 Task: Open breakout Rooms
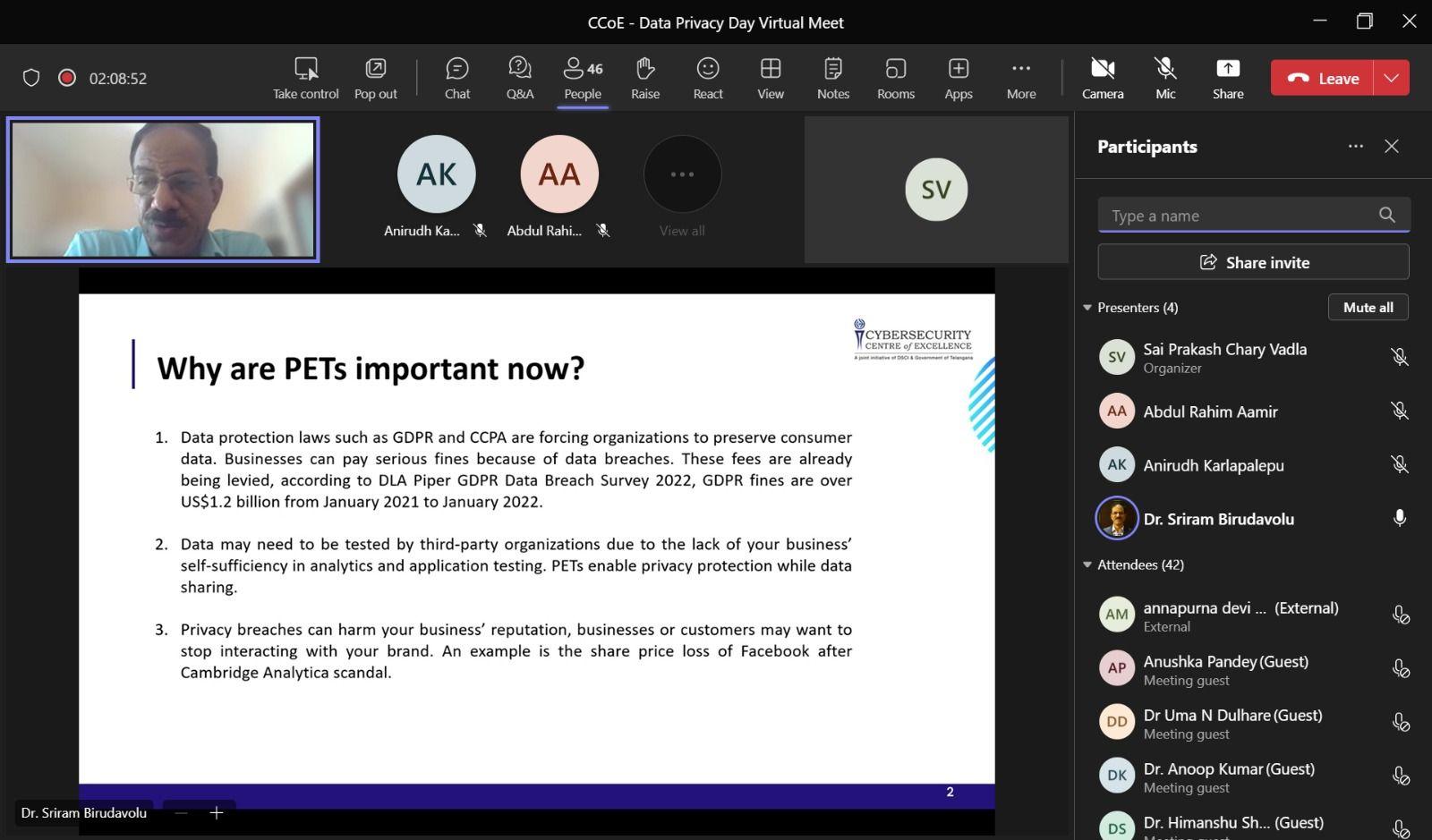point(896,78)
